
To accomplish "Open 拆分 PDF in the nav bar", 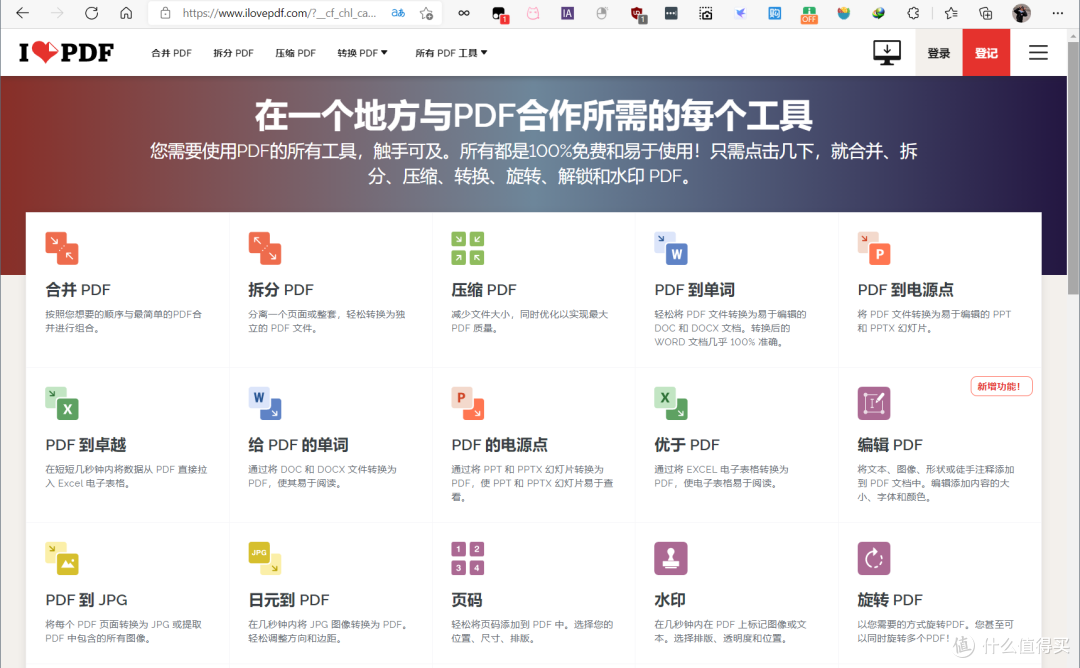I will [233, 53].
